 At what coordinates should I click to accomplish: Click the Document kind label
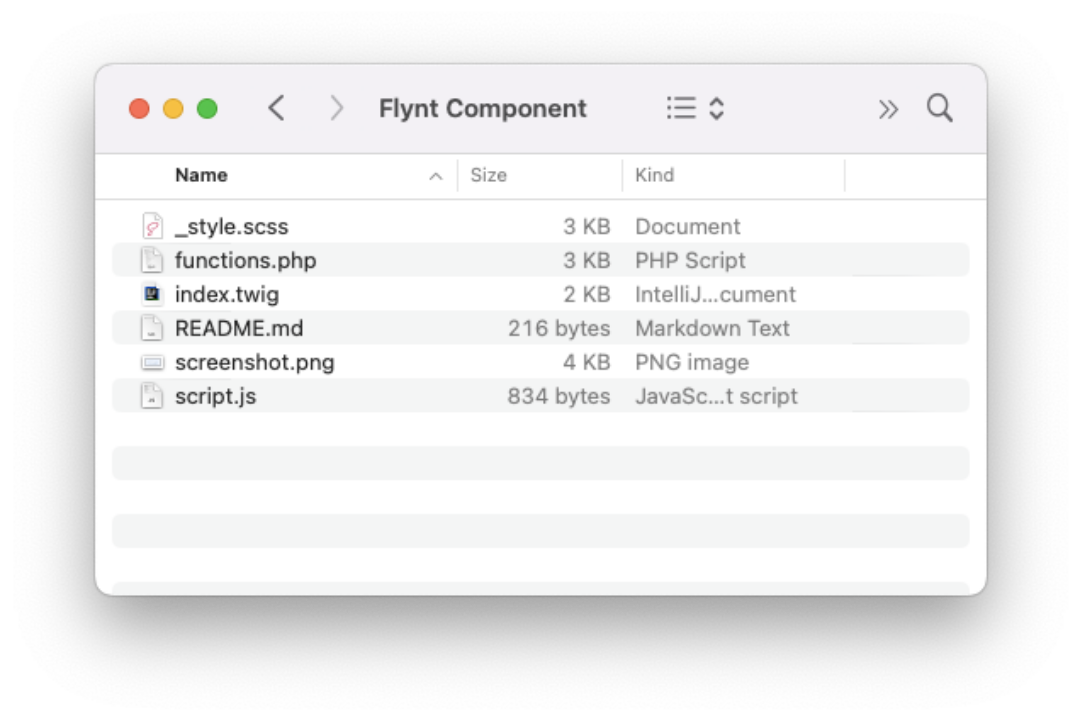pyautogui.click(x=687, y=227)
